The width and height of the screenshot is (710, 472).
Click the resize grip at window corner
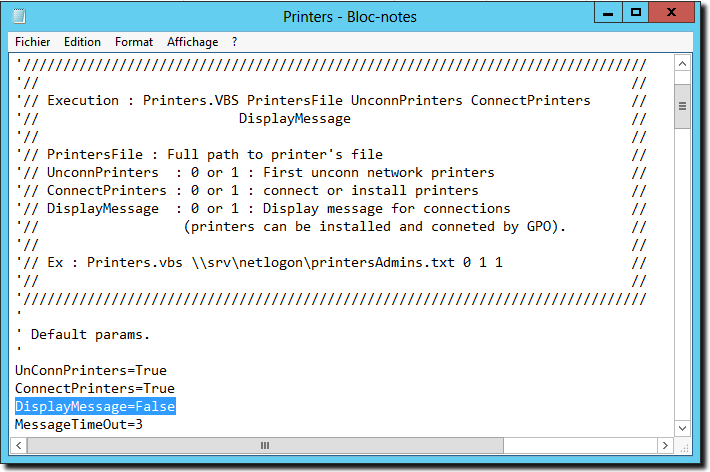684,448
